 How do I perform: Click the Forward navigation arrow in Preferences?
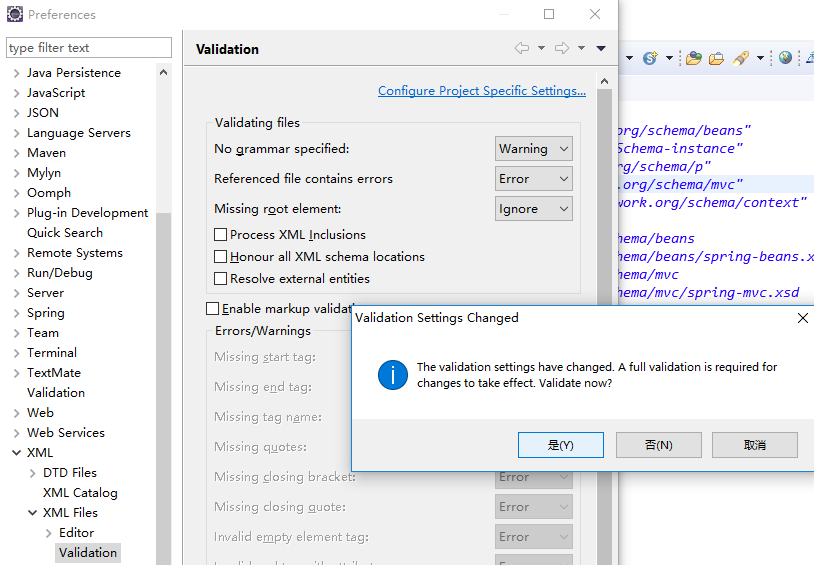562,48
